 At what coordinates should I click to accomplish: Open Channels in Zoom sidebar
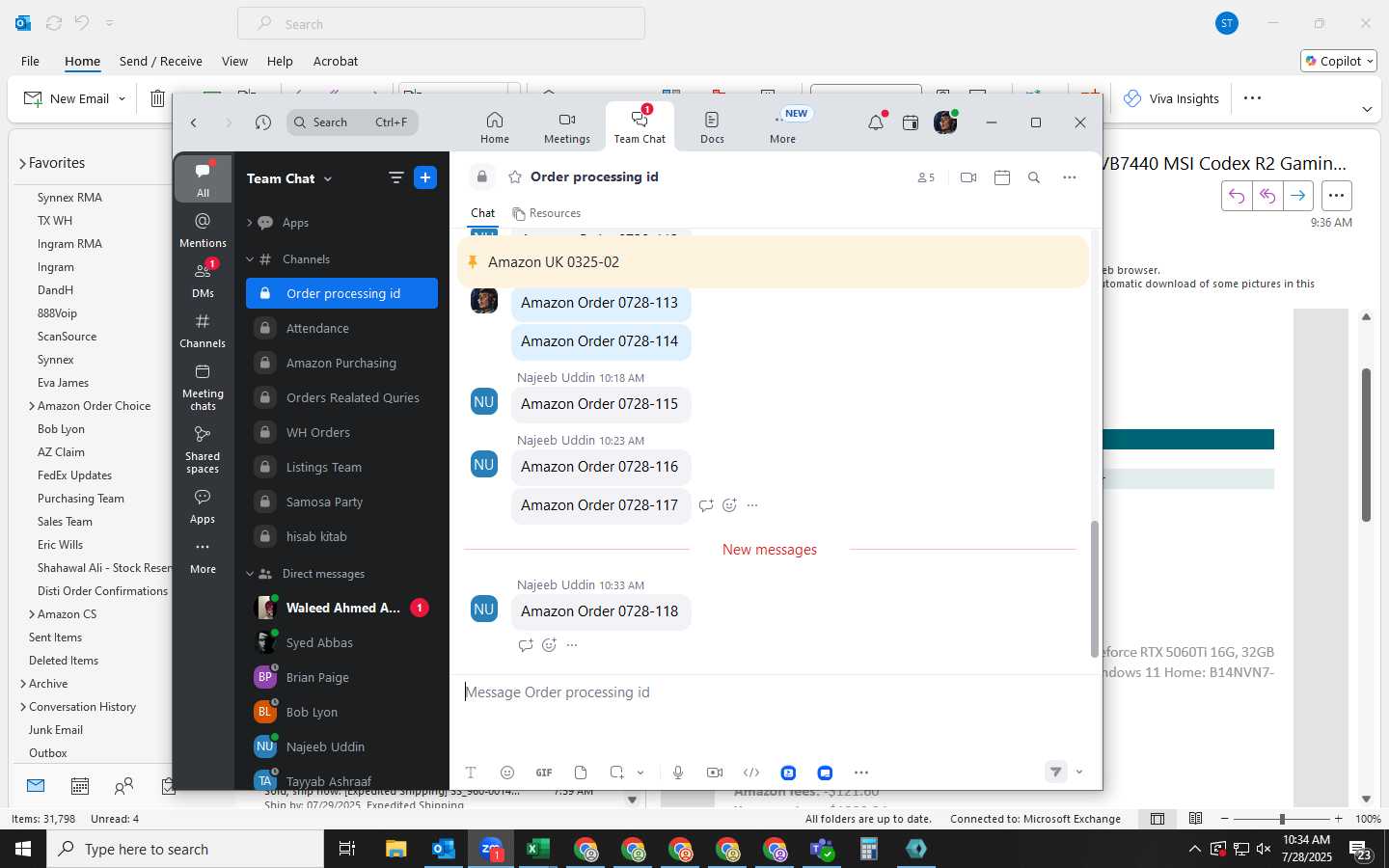[x=203, y=330]
